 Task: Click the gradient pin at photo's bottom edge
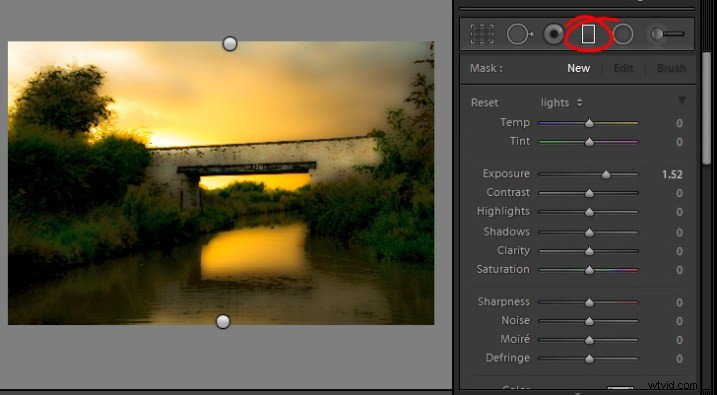pyautogui.click(x=223, y=321)
